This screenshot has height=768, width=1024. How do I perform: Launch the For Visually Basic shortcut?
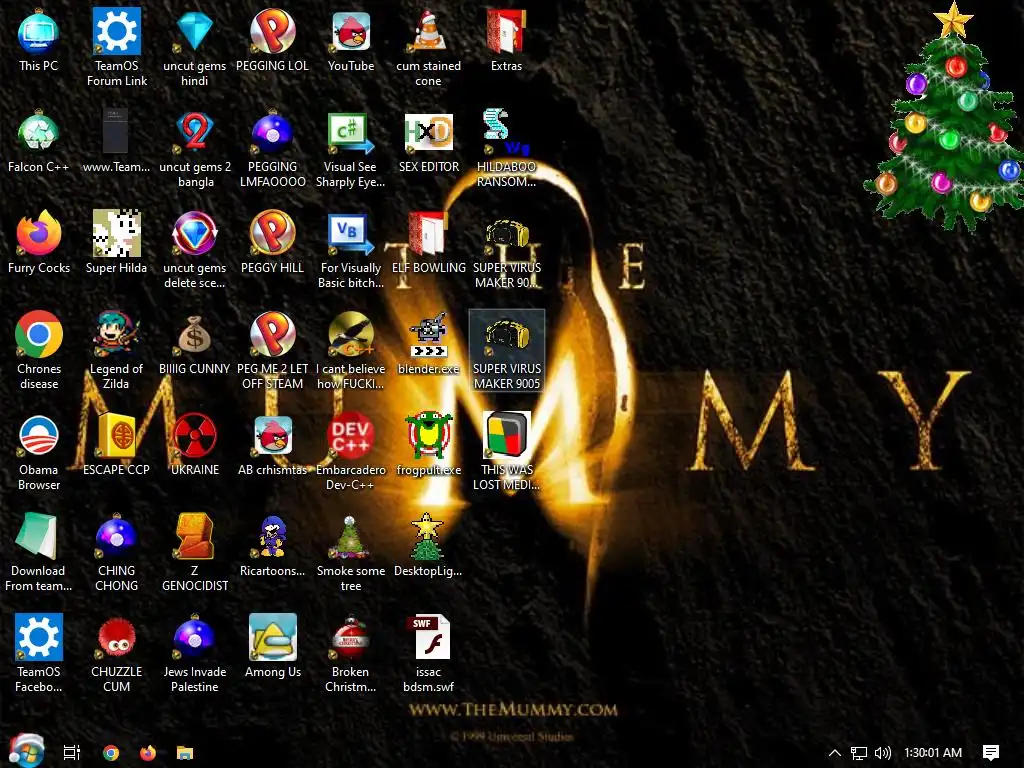351,249
